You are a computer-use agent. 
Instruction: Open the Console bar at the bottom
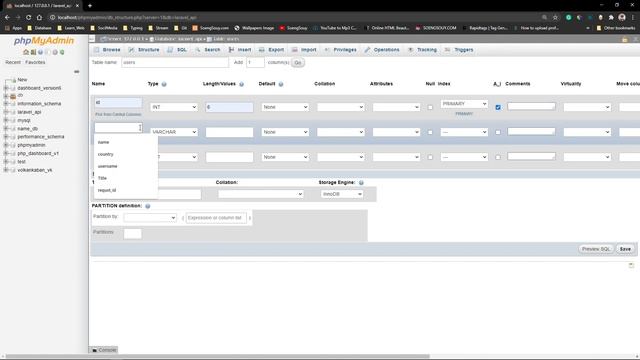pyautogui.click(x=104, y=350)
